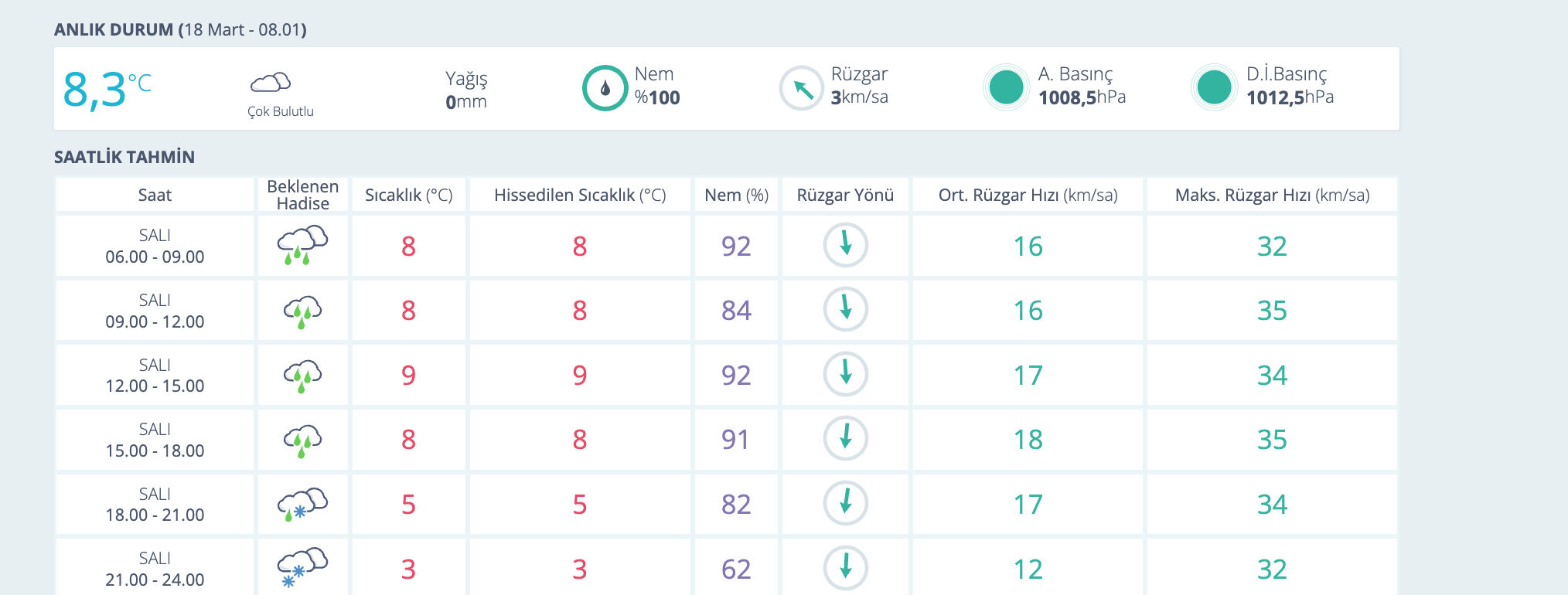Click the D.İ.Basınç green circle indicator
1568x595 pixels.
1214,87
